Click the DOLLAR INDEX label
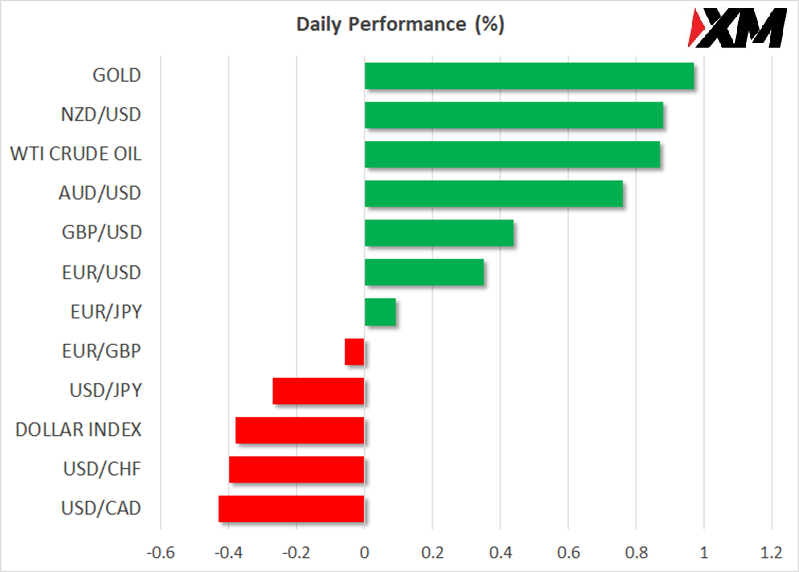 pos(79,430)
